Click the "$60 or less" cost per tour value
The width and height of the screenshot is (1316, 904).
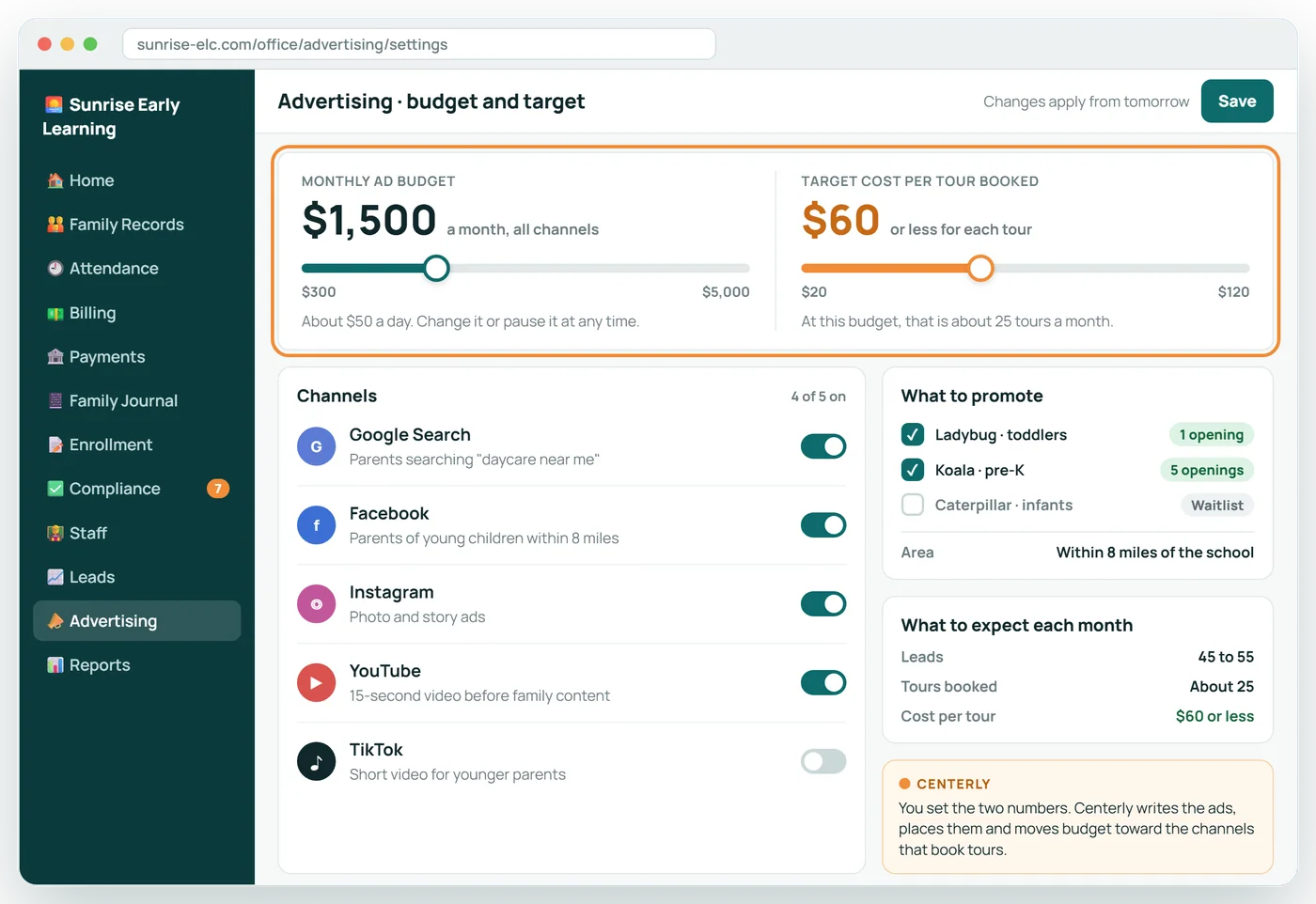tap(1214, 716)
